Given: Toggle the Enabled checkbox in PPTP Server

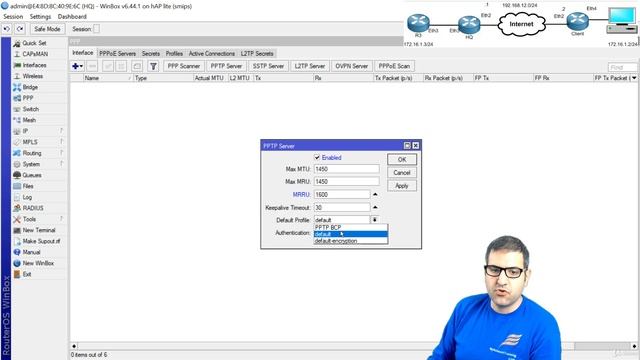Looking at the screenshot, I should tap(317, 158).
